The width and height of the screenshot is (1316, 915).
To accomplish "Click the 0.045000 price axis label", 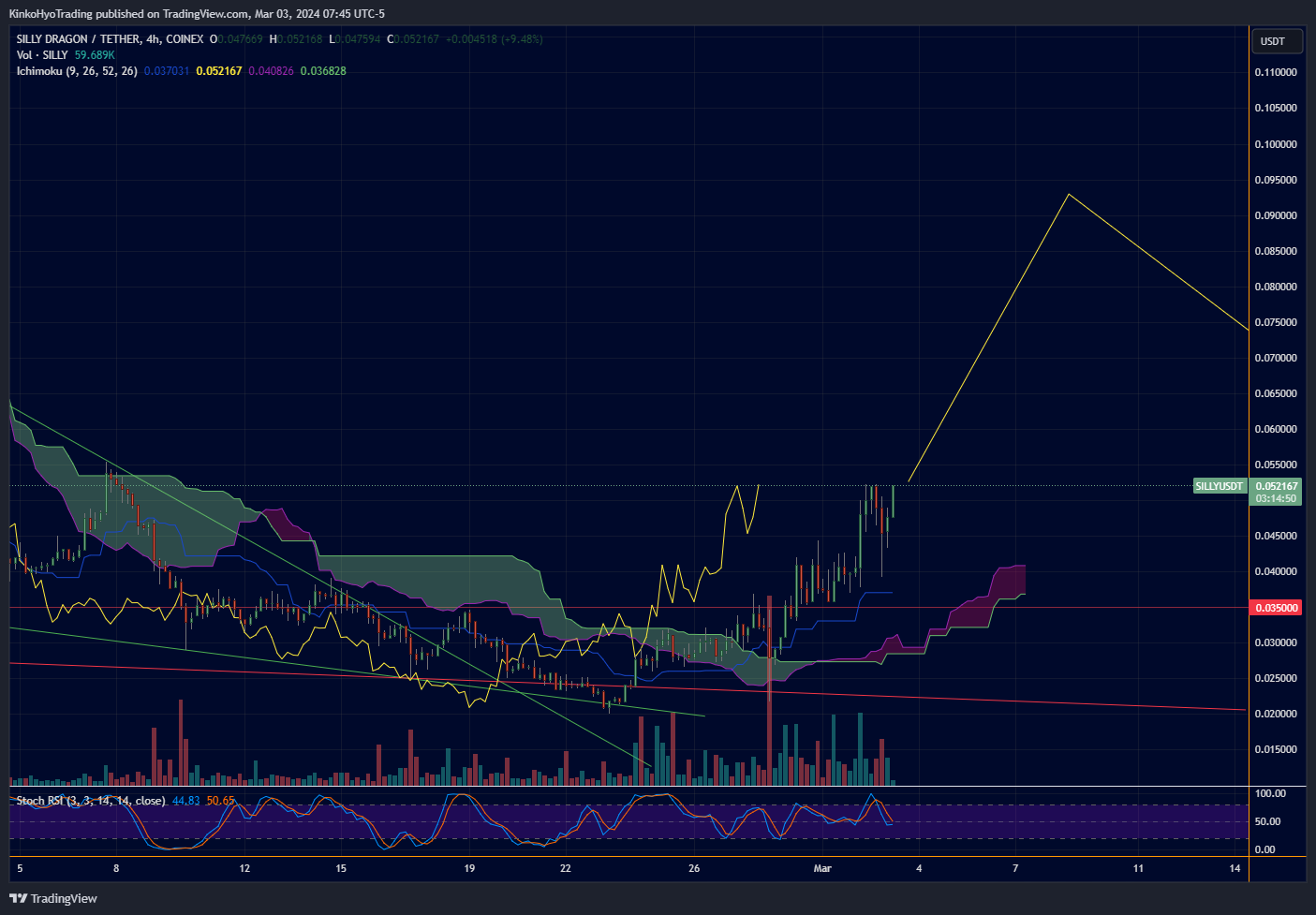I will [1276, 536].
